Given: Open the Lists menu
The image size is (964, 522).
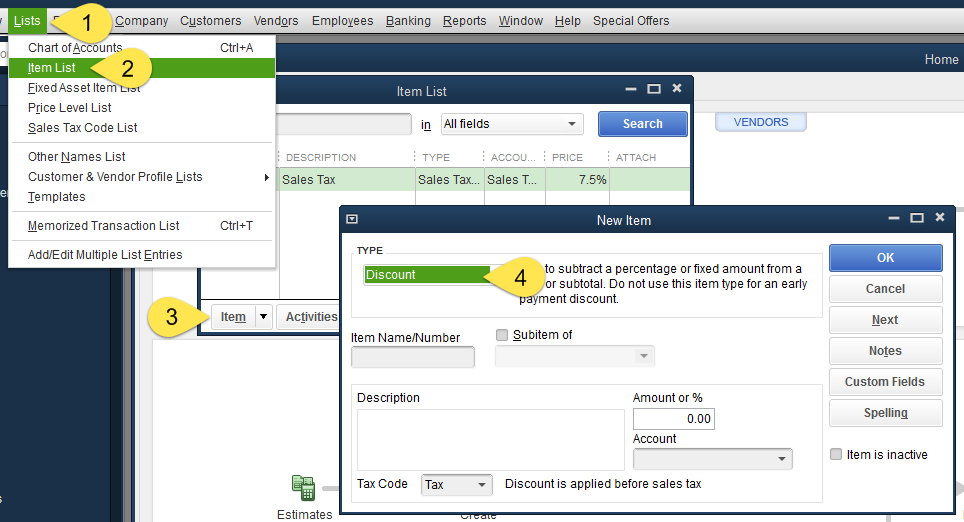Looking at the screenshot, I should [x=27, y=21].
